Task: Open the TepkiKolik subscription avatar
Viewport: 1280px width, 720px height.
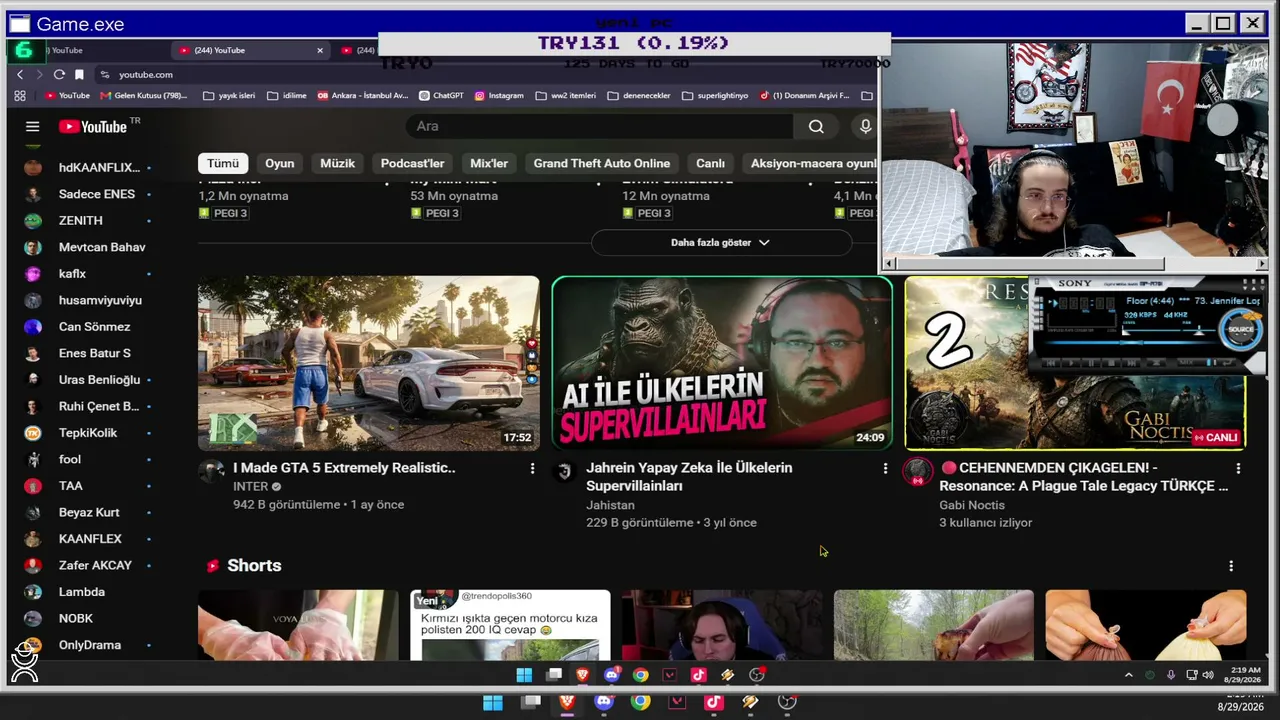Action: 33,433
